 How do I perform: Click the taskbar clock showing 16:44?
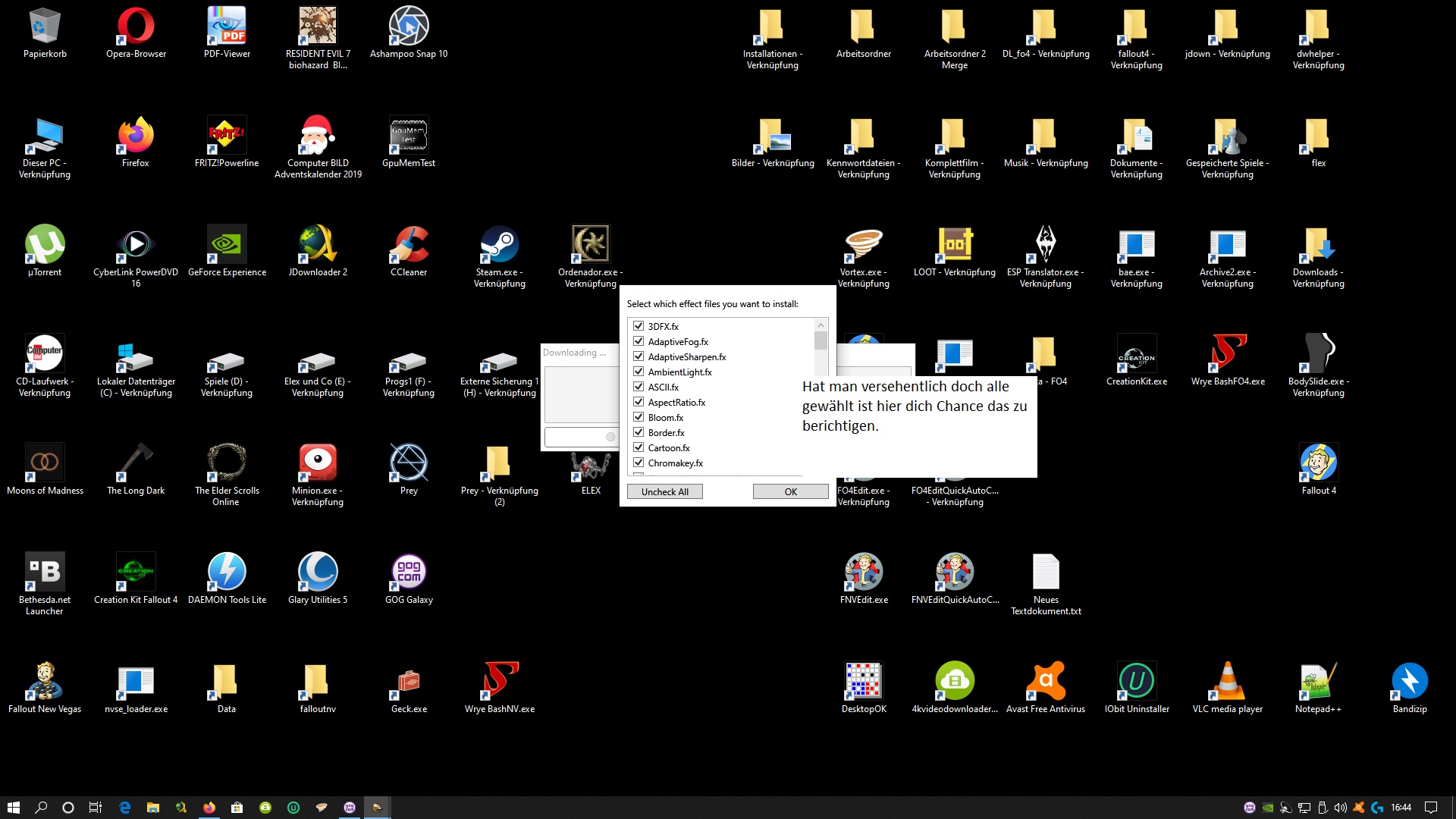point(1401,808)
